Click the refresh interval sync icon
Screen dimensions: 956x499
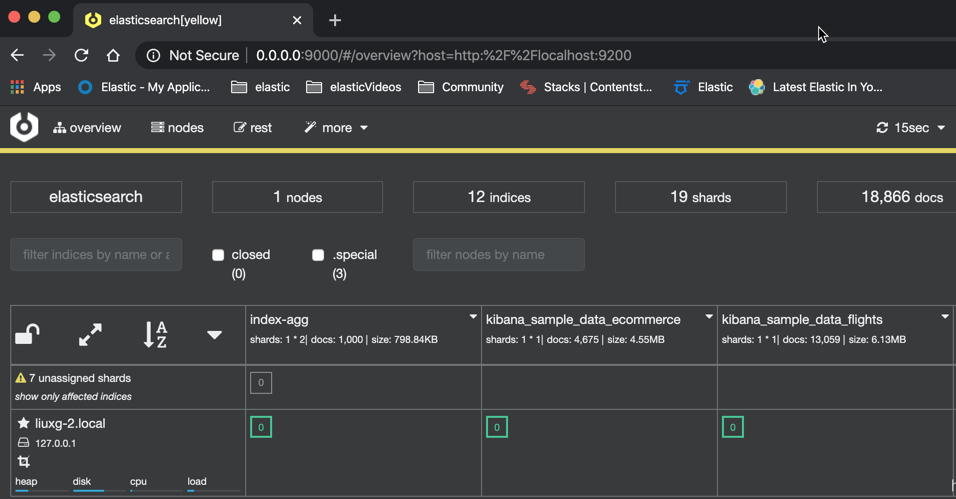[882, 127]
